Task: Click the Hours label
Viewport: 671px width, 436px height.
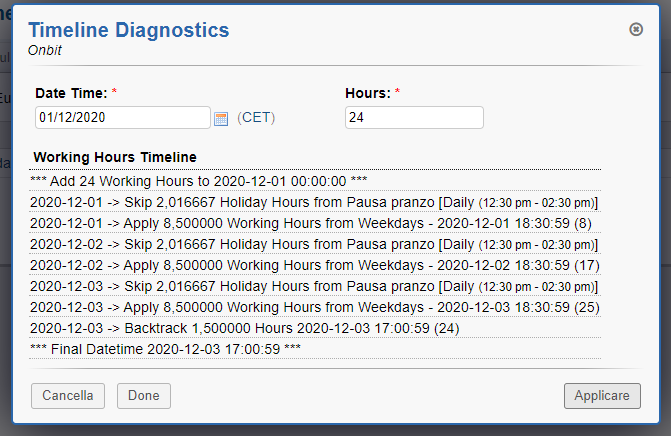Action: click(367, 93)
